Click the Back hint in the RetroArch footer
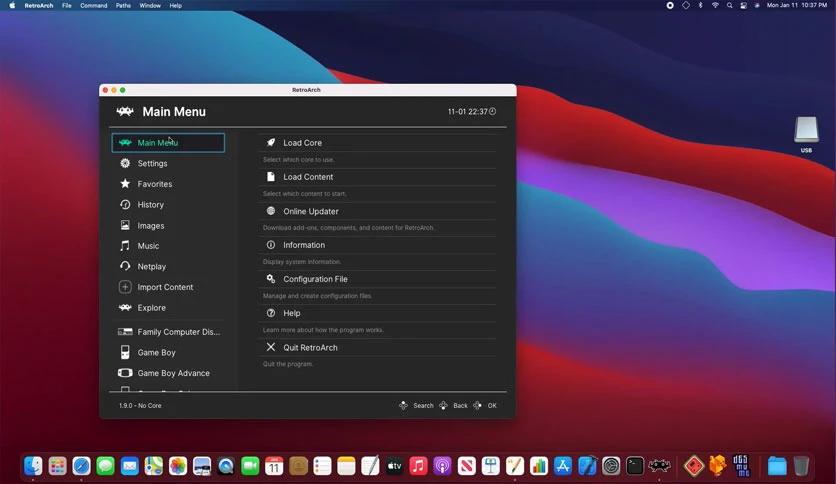The image size is (836, 484). [x=453, y=406]
